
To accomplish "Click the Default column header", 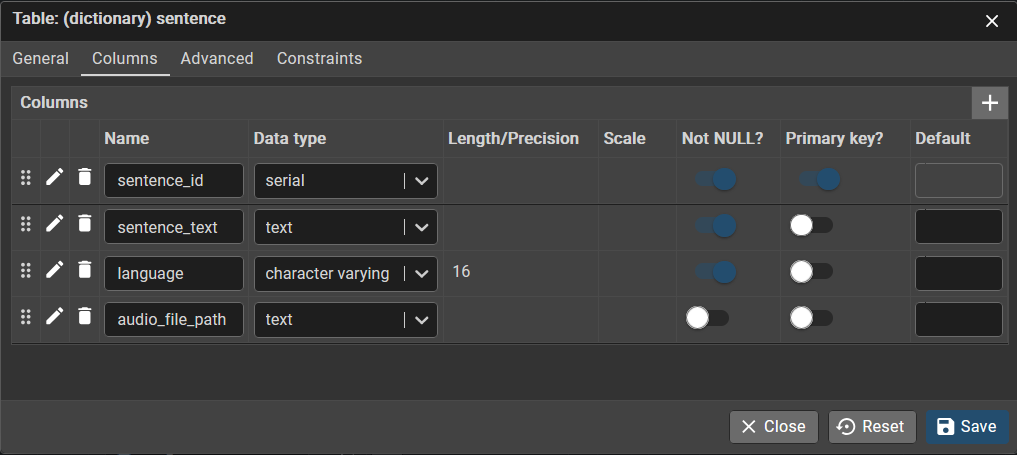I will pos(942,139).
